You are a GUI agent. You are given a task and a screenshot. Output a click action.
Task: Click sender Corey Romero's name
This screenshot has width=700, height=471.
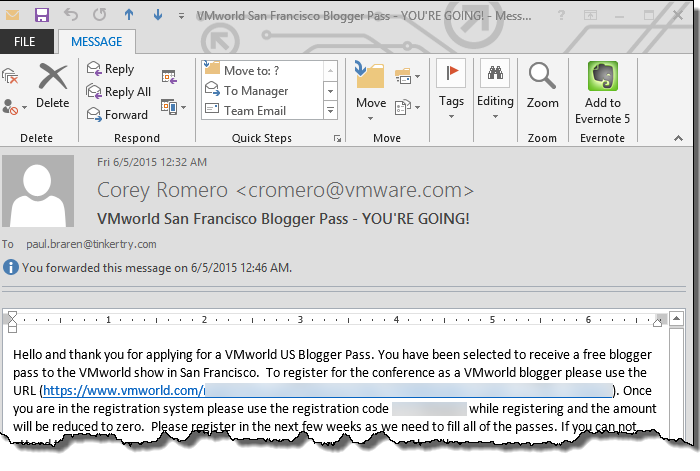pyautogui.click(x=285, y=190)
